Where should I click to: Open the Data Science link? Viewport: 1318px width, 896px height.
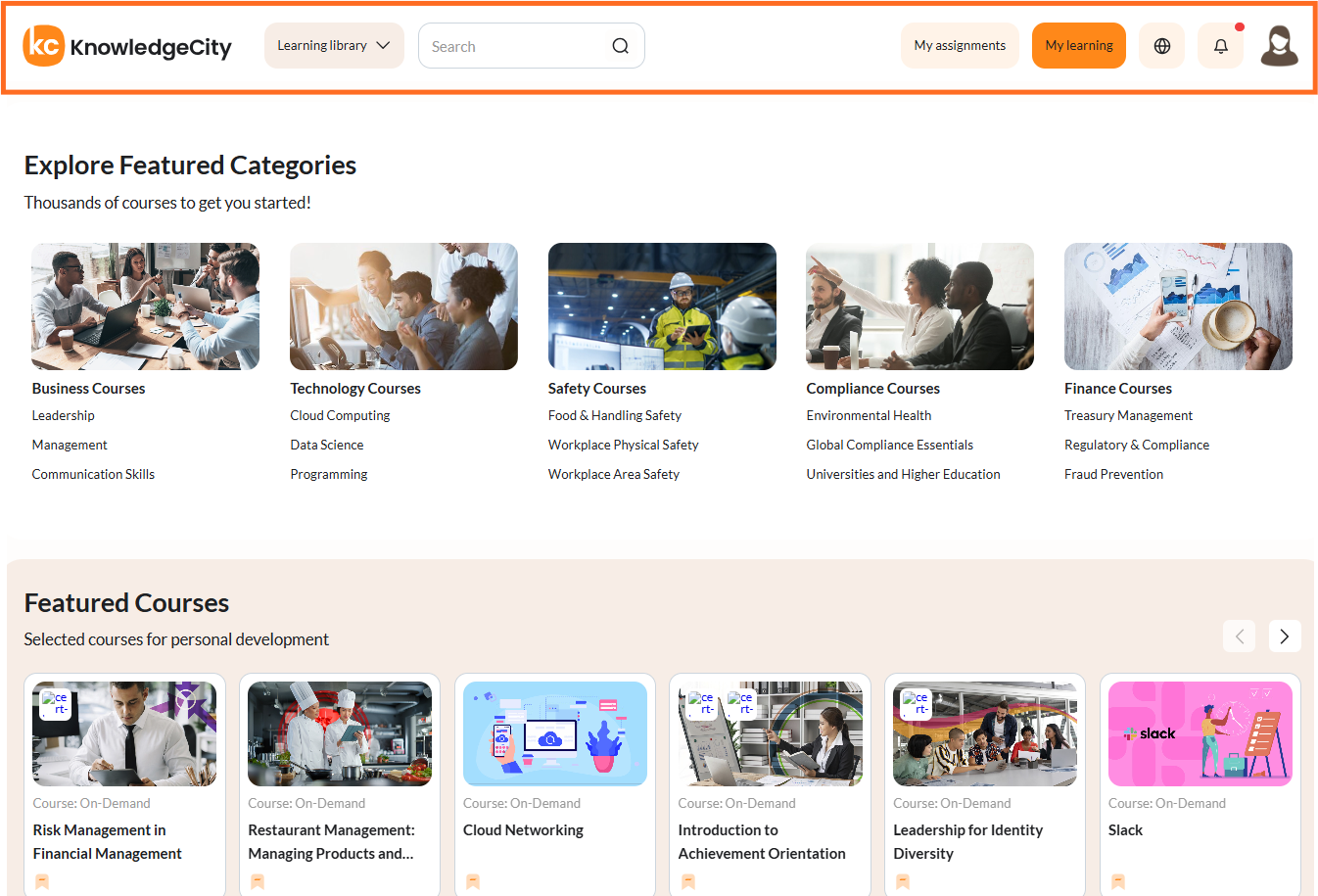(327, 445)
